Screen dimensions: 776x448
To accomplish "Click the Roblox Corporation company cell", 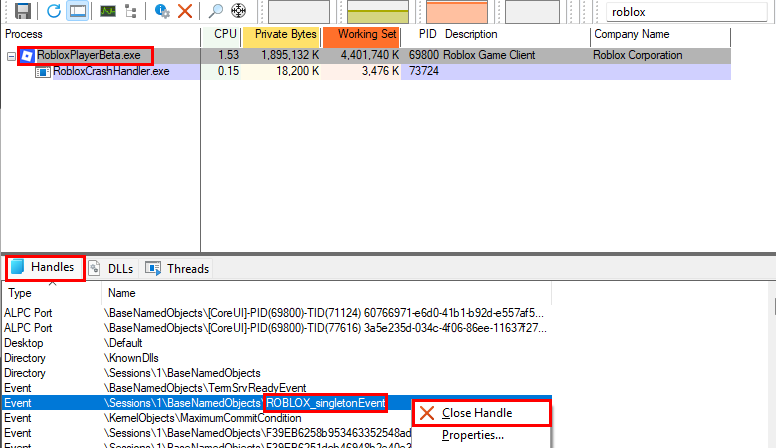I will click(637, 55).
